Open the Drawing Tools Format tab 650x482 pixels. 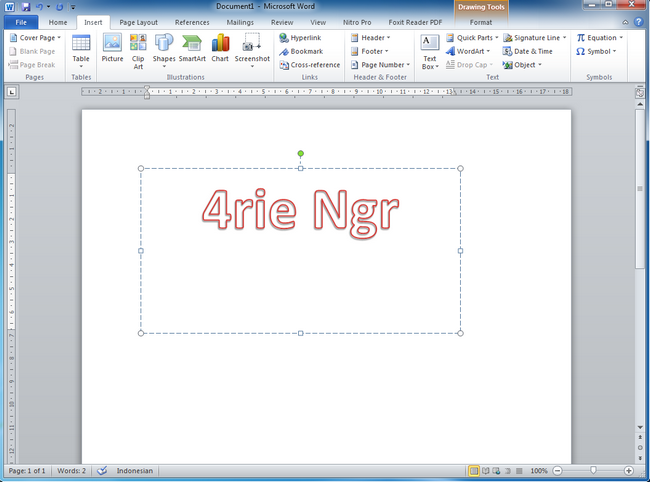point(481,22)
